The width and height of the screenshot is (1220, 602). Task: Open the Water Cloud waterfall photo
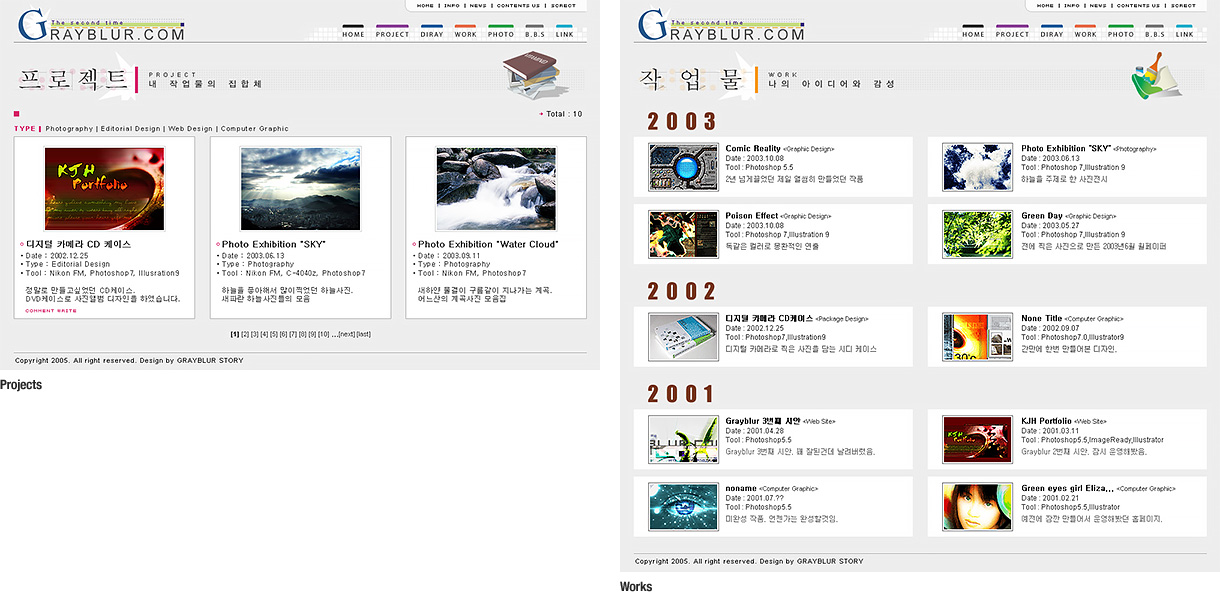tap(496, 189)
